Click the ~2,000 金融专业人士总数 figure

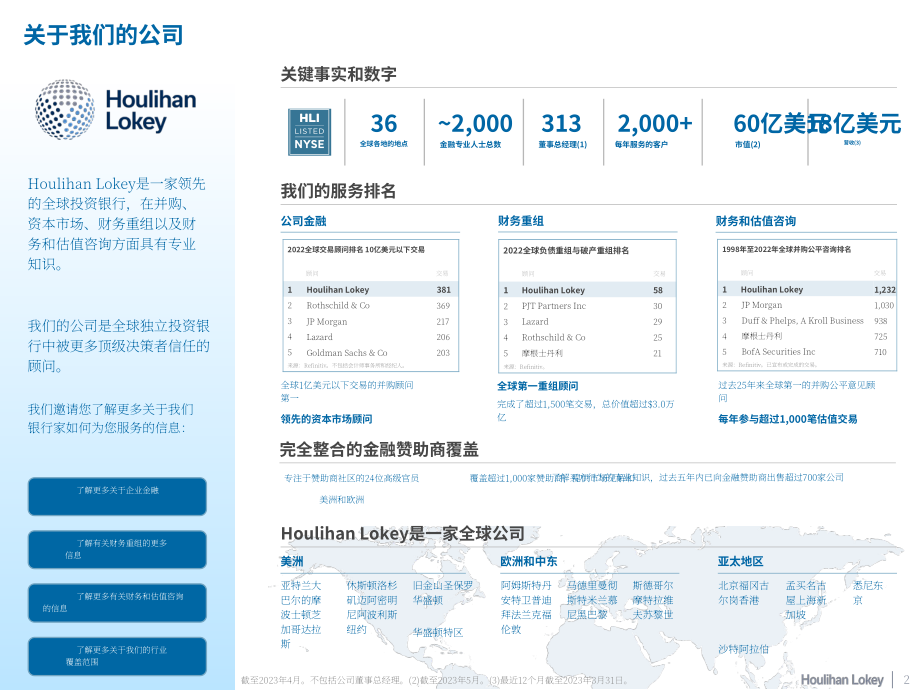tap(474, 131)
